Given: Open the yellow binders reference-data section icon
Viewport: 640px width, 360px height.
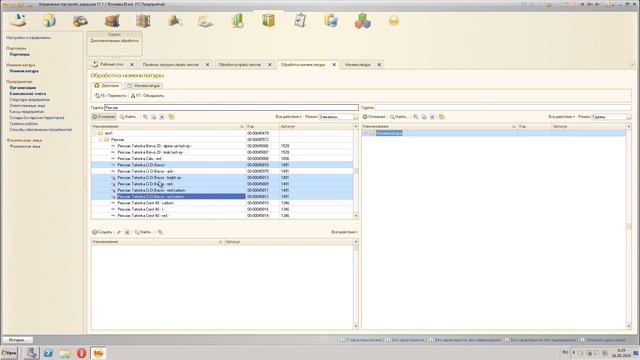Looking at the screenshot, I should click(269, 20).
